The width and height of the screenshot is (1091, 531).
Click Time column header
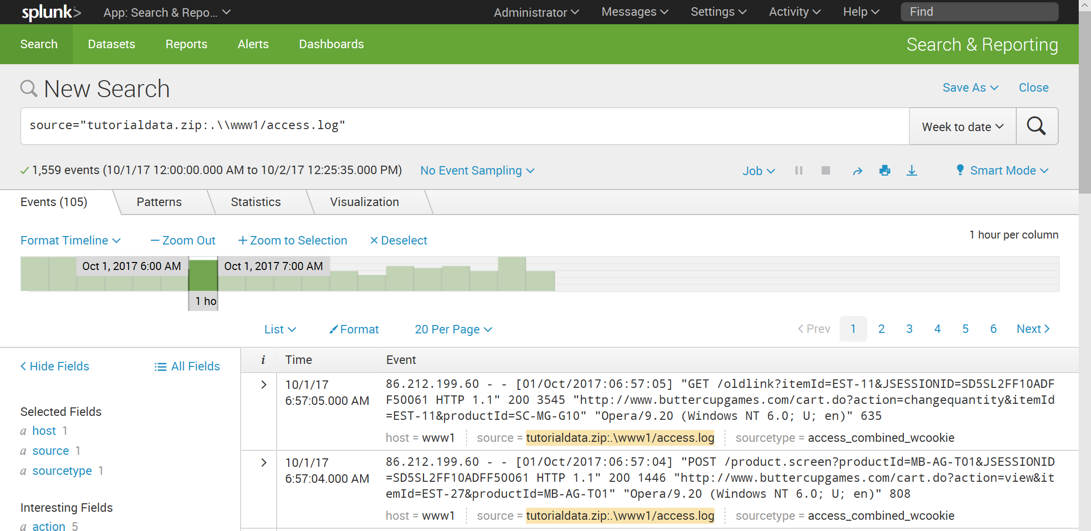pyautogui.click(x=298, y=360)
